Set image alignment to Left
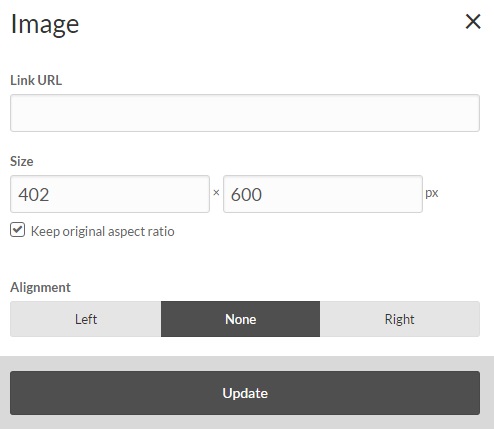 86,319
